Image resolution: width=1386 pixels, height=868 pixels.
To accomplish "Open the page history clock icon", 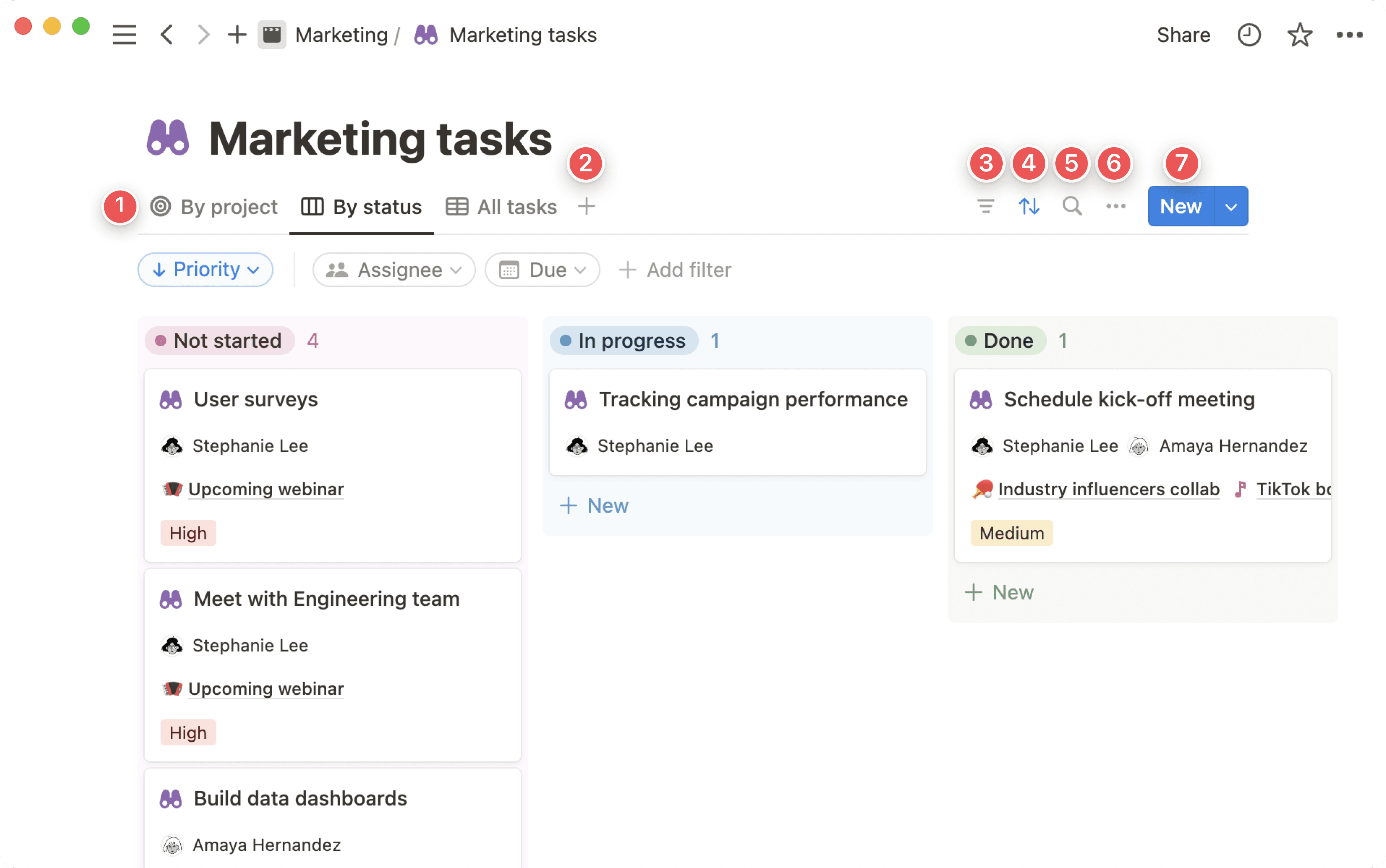I will pyautogui.click(x=1248, y=35).
